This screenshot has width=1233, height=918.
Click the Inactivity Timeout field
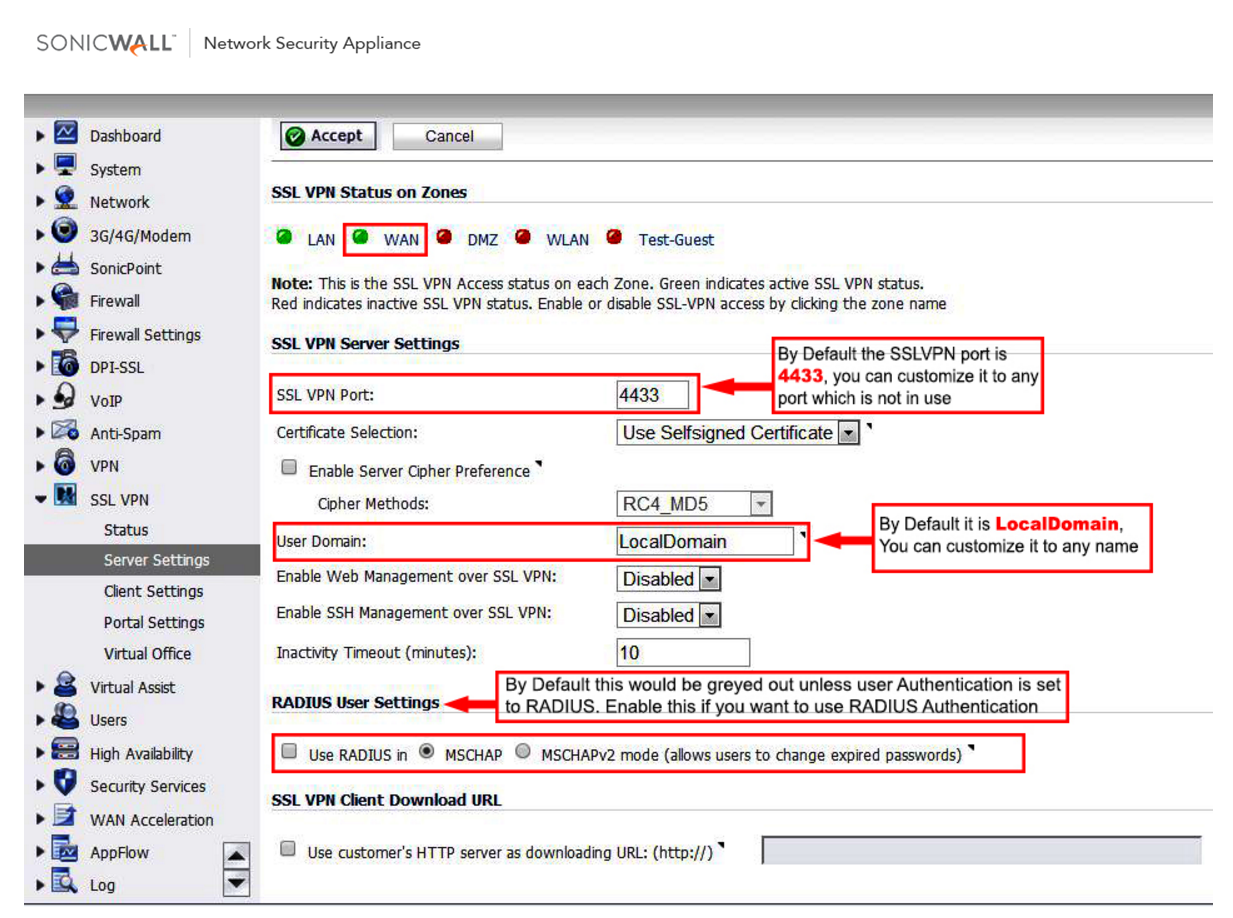pyautogui.click(x=683, y=653)
